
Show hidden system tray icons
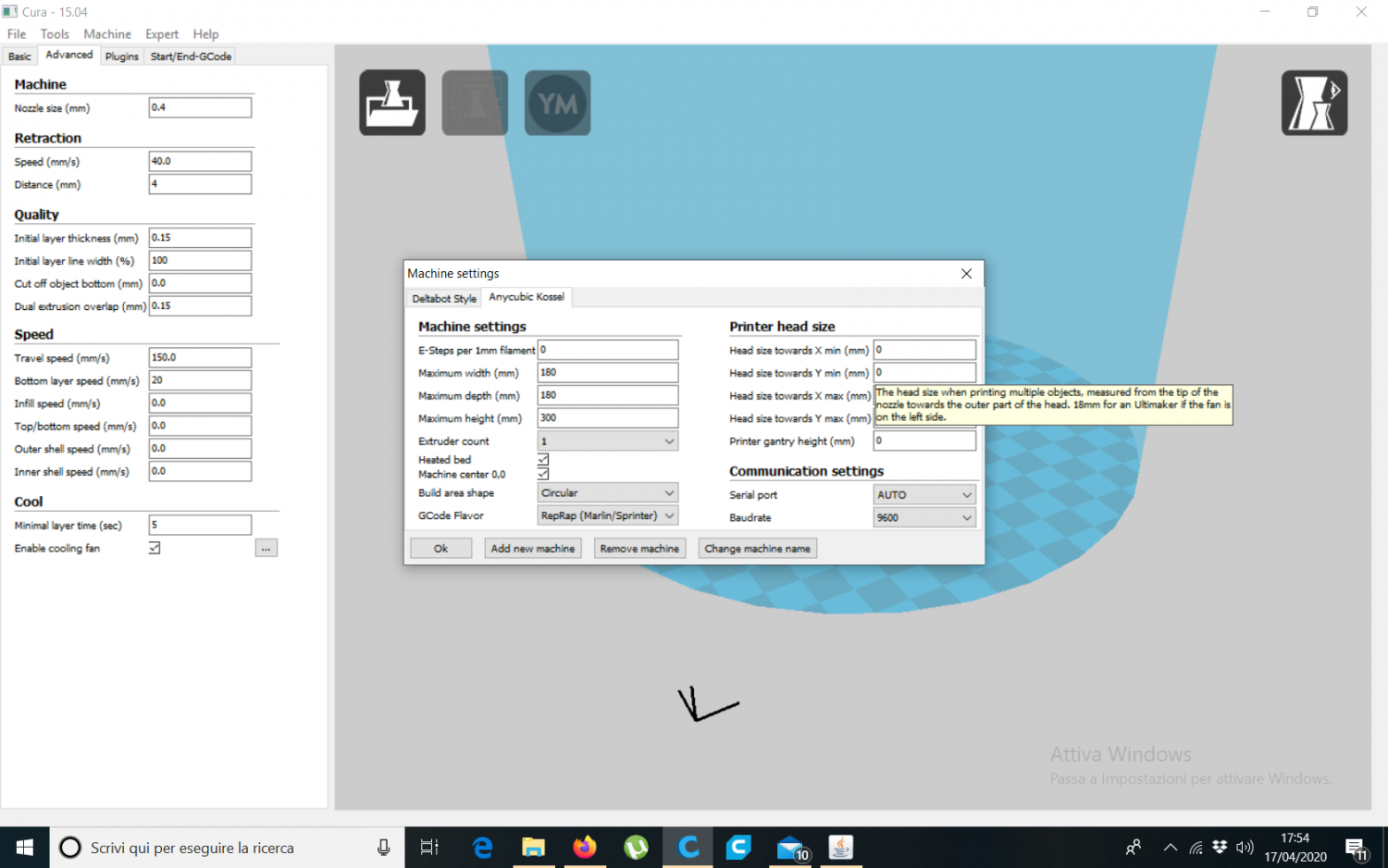(x=1171, y=848)
